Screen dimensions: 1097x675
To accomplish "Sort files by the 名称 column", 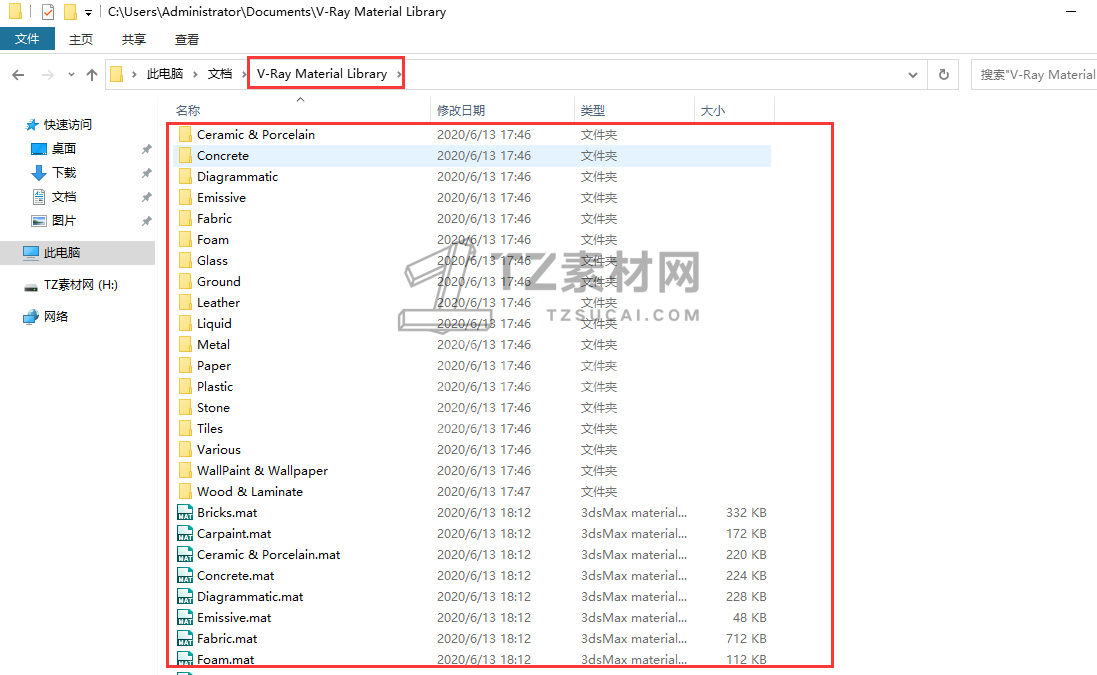I will coord(187,111).
